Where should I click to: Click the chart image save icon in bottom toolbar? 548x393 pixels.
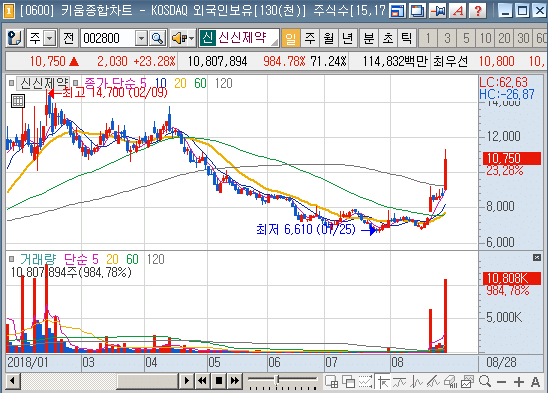(467, 382)
